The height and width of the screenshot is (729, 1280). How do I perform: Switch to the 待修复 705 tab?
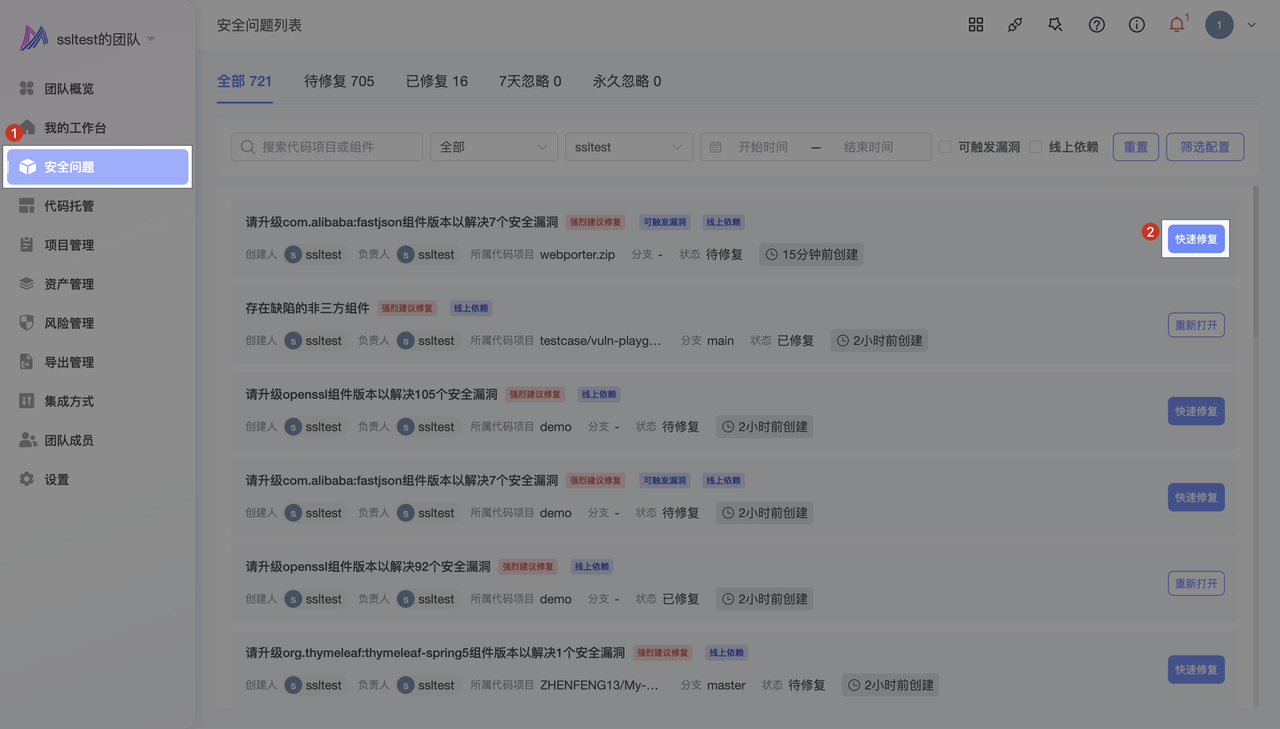click(339, 81)
